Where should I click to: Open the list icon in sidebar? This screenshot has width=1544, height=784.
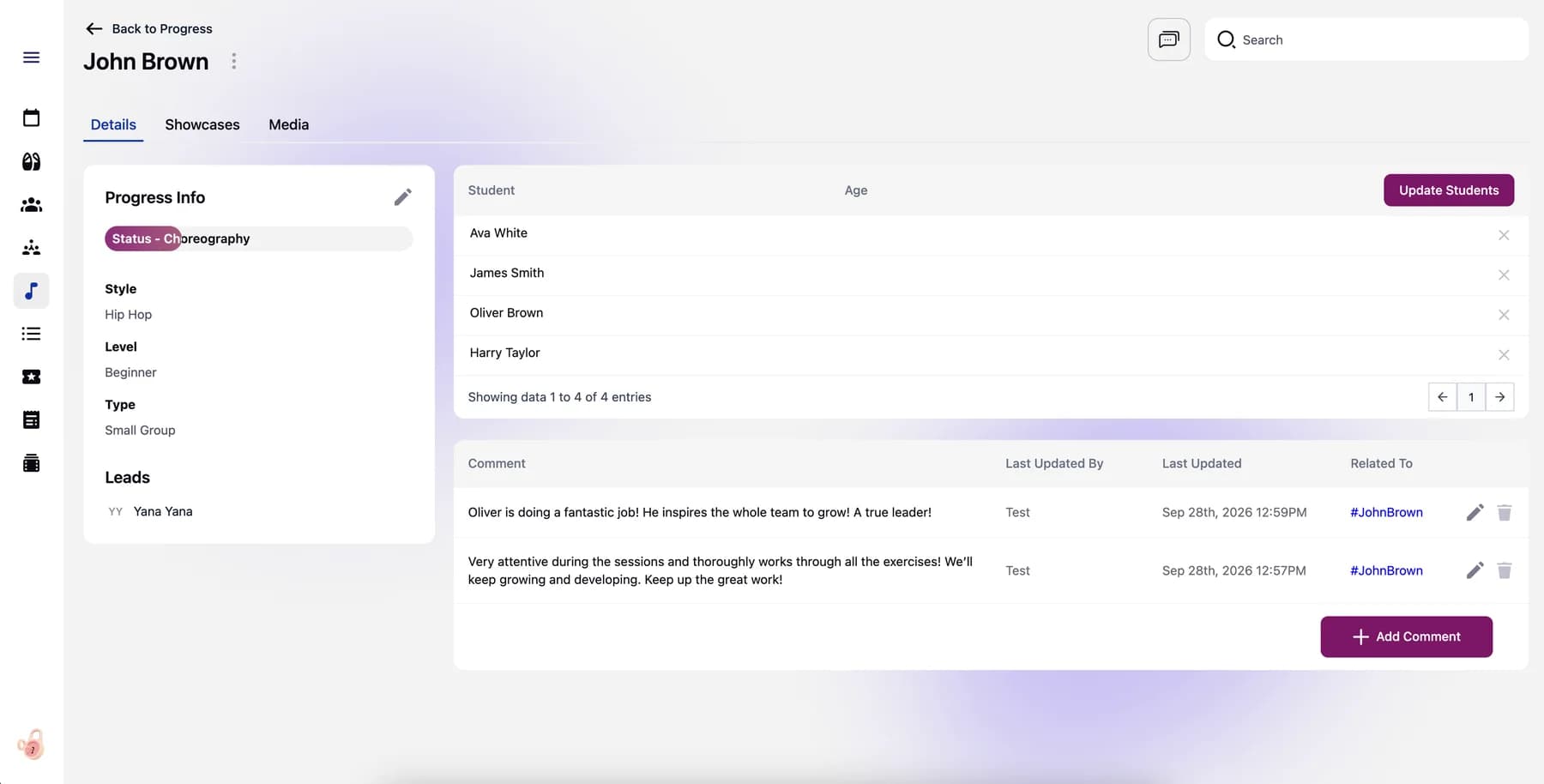31,334
